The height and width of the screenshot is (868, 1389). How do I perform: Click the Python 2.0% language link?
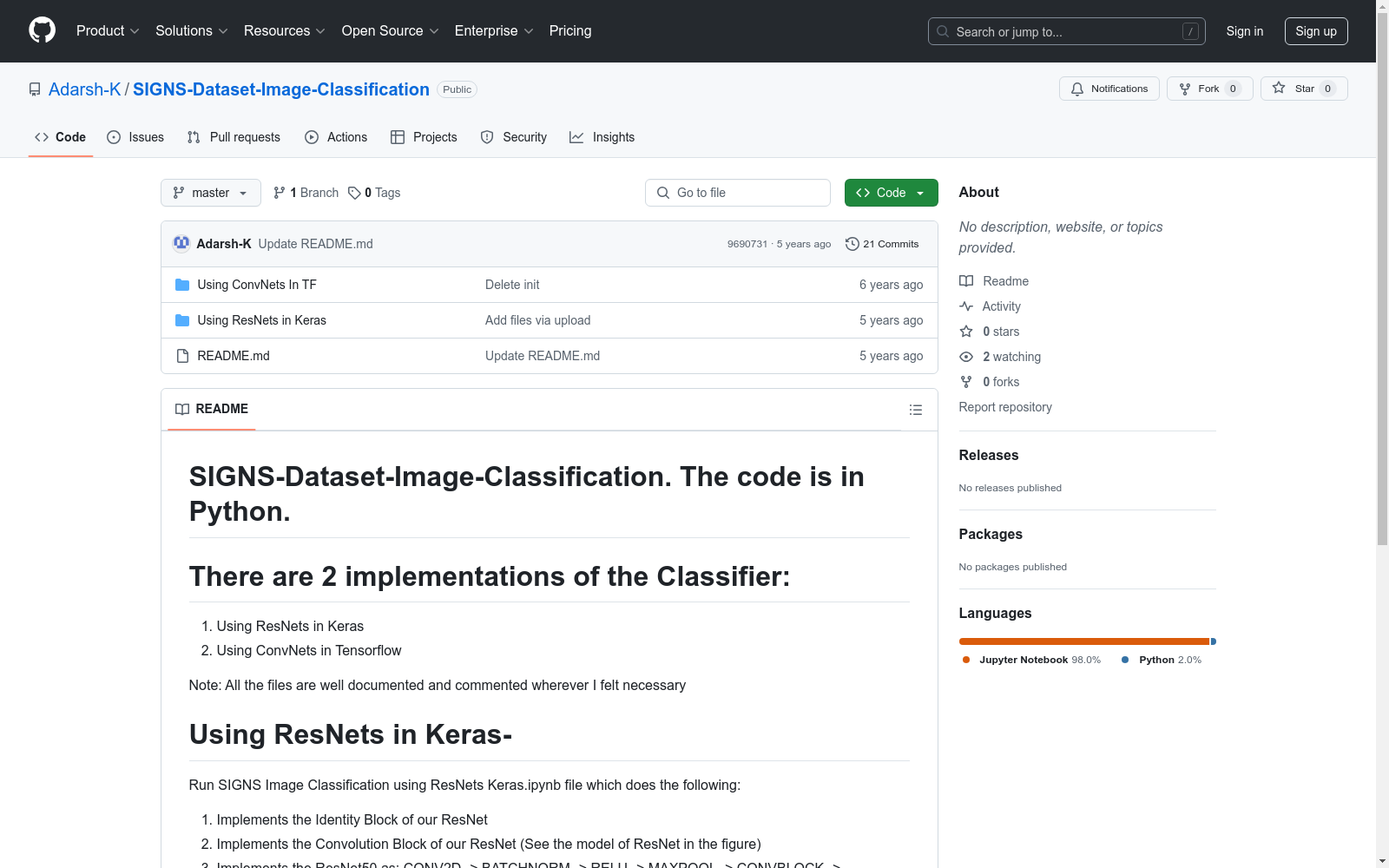point(1162,660)
